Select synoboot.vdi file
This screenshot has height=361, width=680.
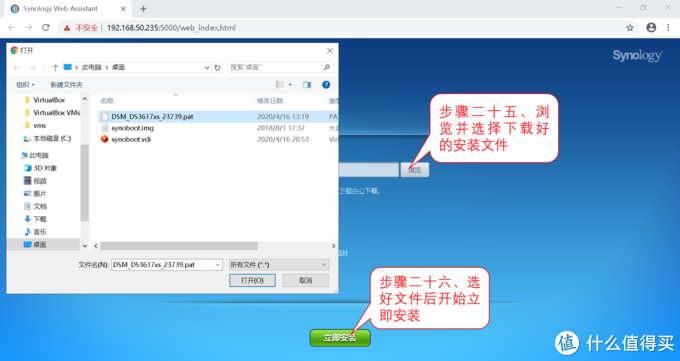click(x=131, y=139)
